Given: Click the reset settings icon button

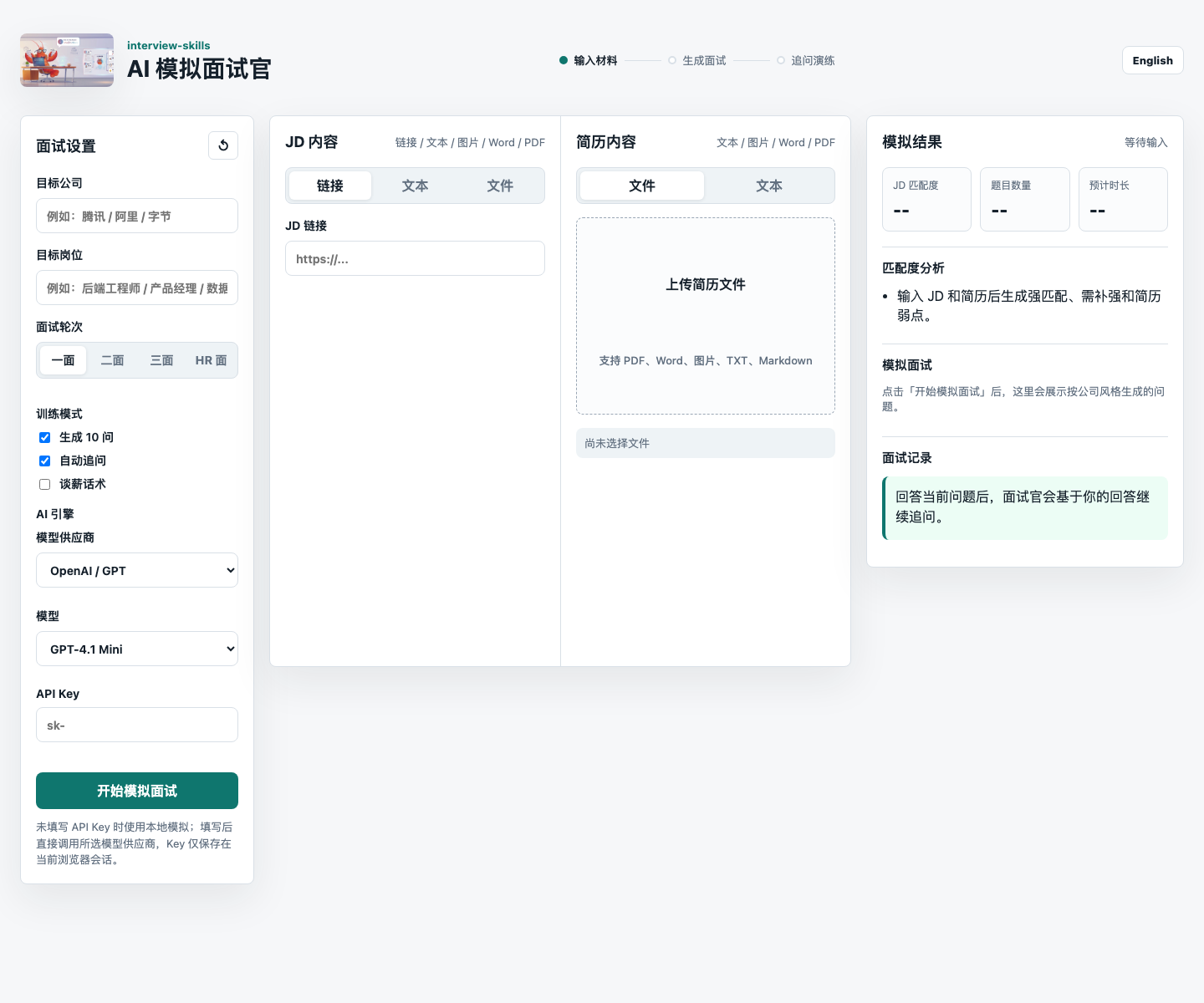Looking at the screenshot, I should [x=223, y=145].
